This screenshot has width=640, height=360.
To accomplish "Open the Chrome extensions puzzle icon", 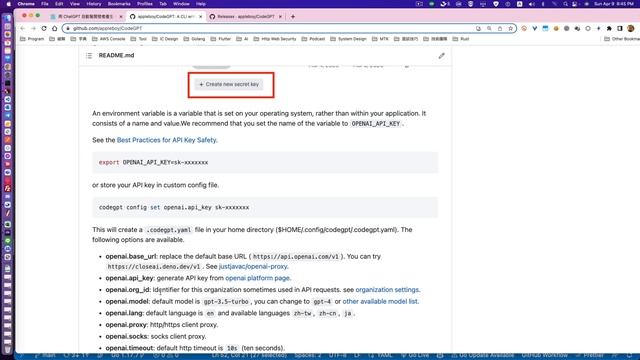I will pyautogui.click(x=609, y=29).
